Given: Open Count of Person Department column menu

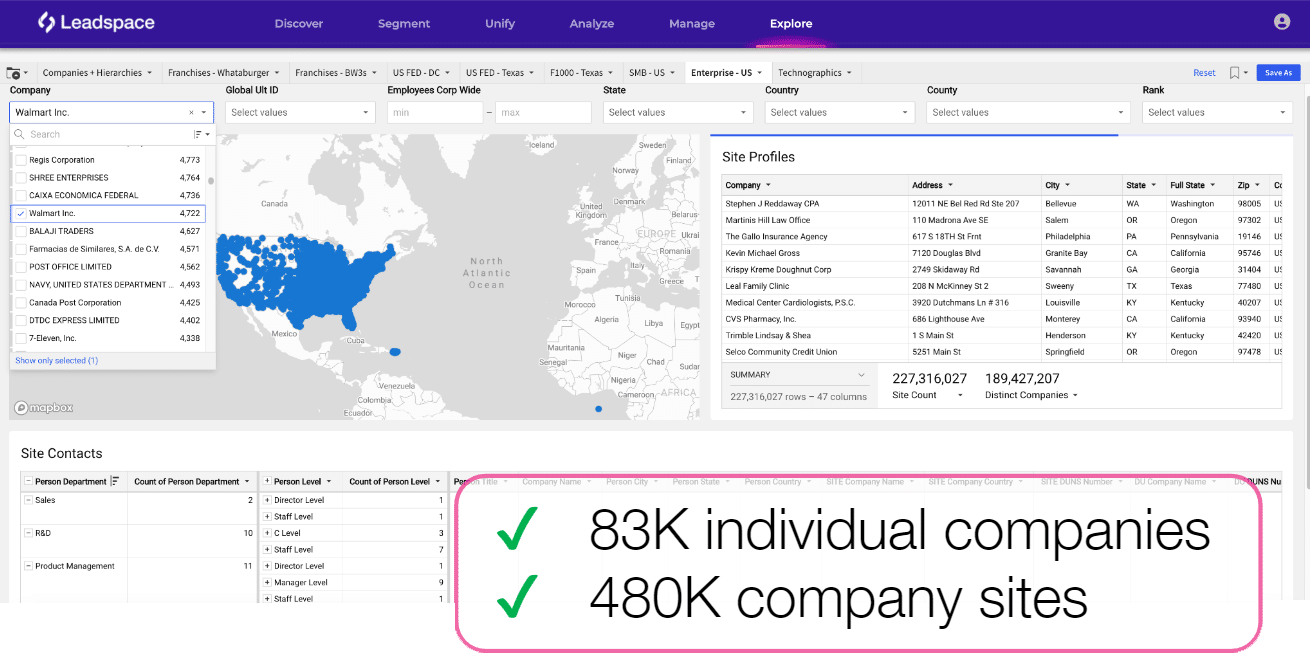Looking at the screenshot, I should pyautogui.click(x=247, y=482).
